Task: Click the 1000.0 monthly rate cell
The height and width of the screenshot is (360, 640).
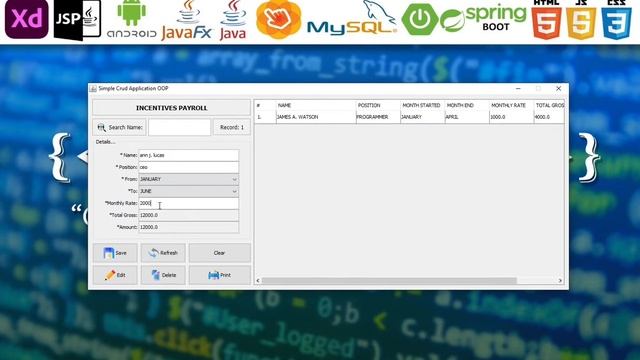Action: pyautogui.click(x=511, y=117)
